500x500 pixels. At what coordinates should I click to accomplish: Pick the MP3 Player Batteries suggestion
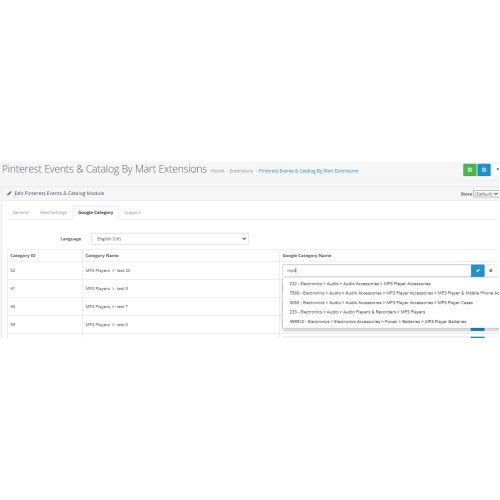click(x=378, y=321)
